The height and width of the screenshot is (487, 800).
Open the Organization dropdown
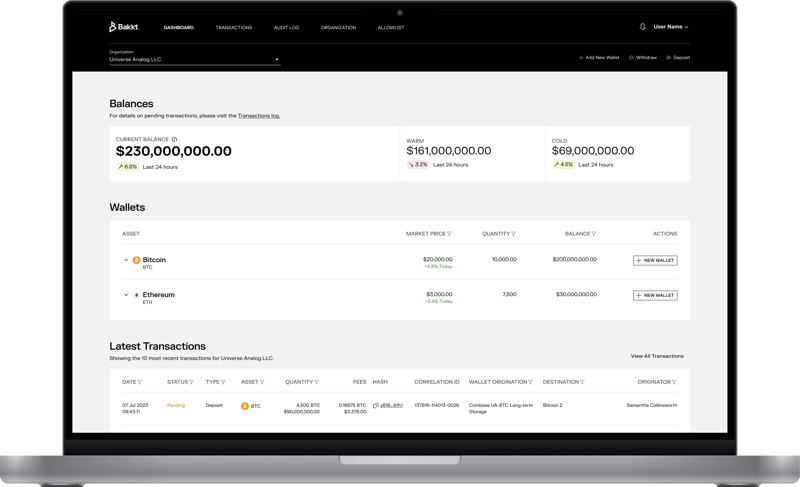[x=194, y=59]
